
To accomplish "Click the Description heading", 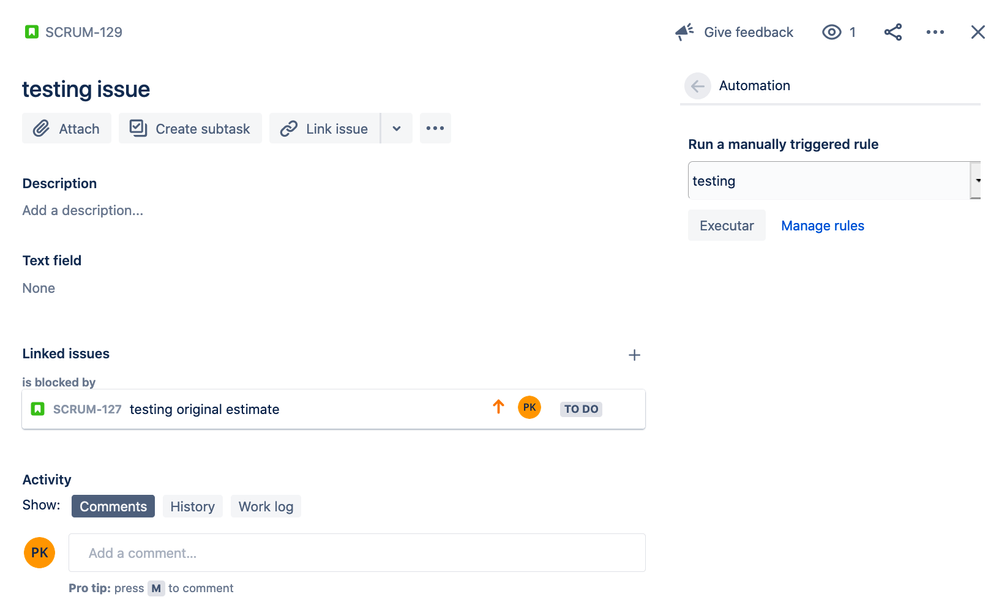I will pyautogui.click(x=59, y=184).
